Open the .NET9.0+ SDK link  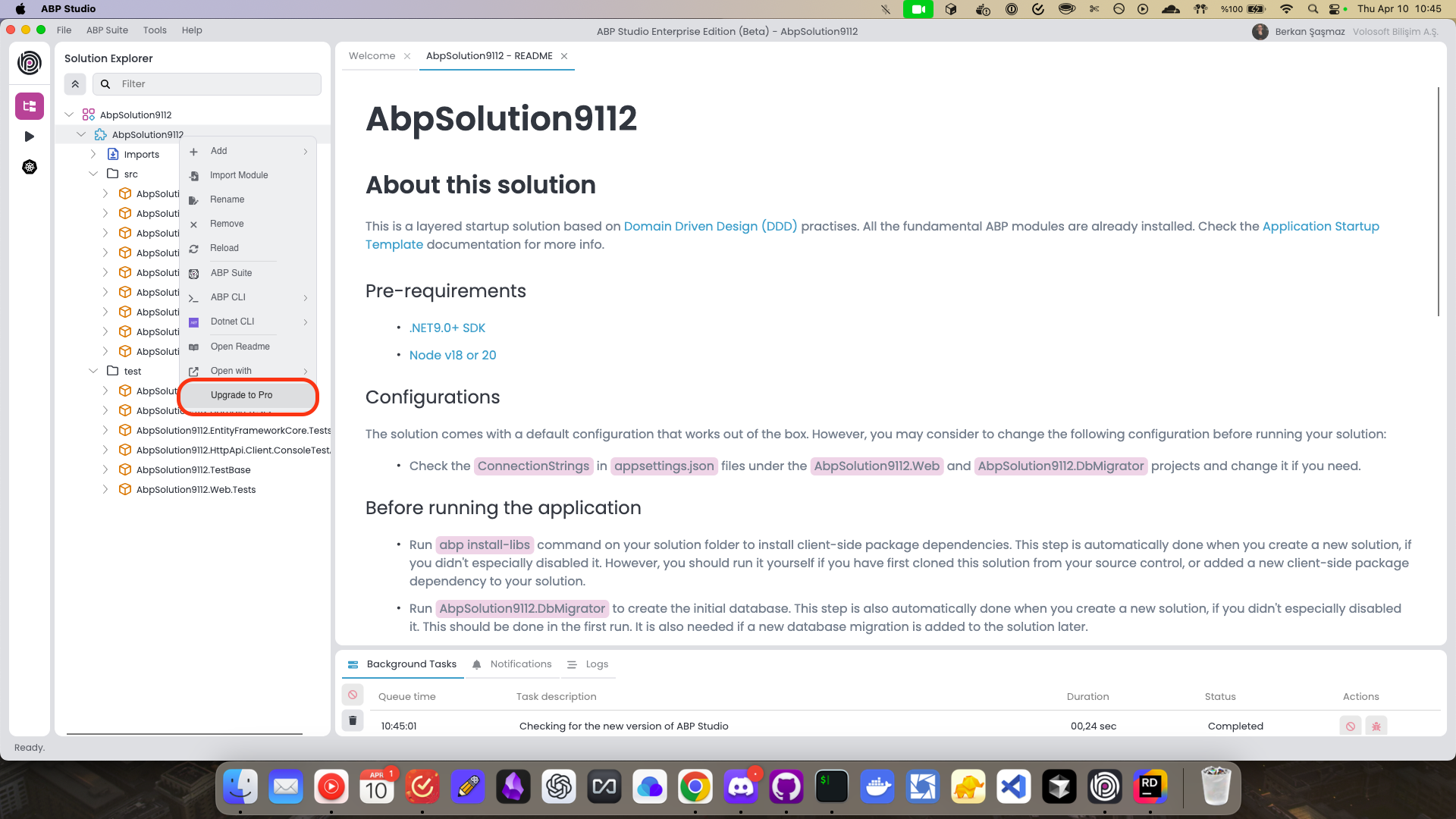tap(447, 328)
